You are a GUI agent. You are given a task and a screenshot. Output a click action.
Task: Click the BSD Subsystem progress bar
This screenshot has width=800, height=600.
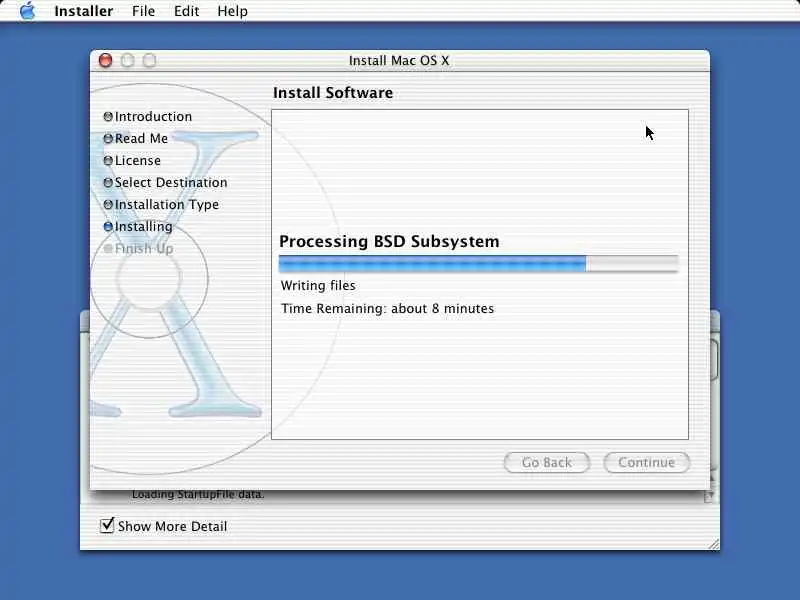(x=479, y=264)
